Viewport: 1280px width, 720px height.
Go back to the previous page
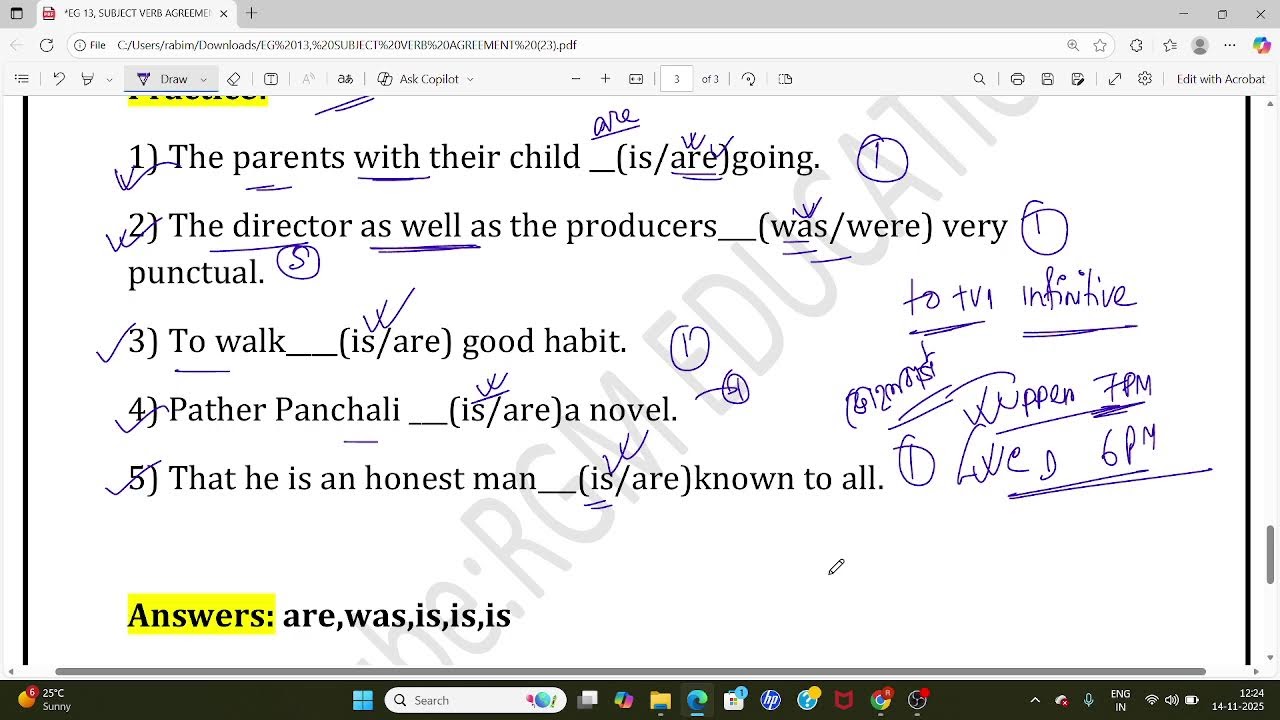coord(16,45)
